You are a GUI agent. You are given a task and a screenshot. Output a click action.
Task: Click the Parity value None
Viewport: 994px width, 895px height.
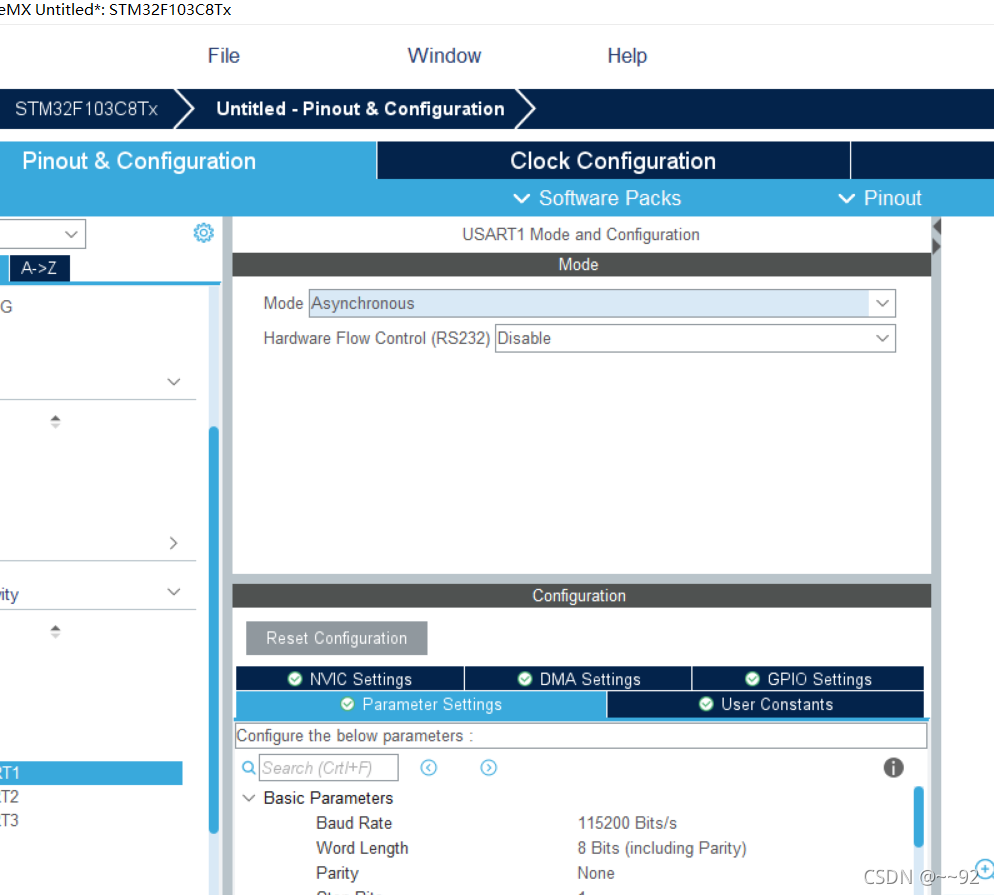(x=595, y=873)
